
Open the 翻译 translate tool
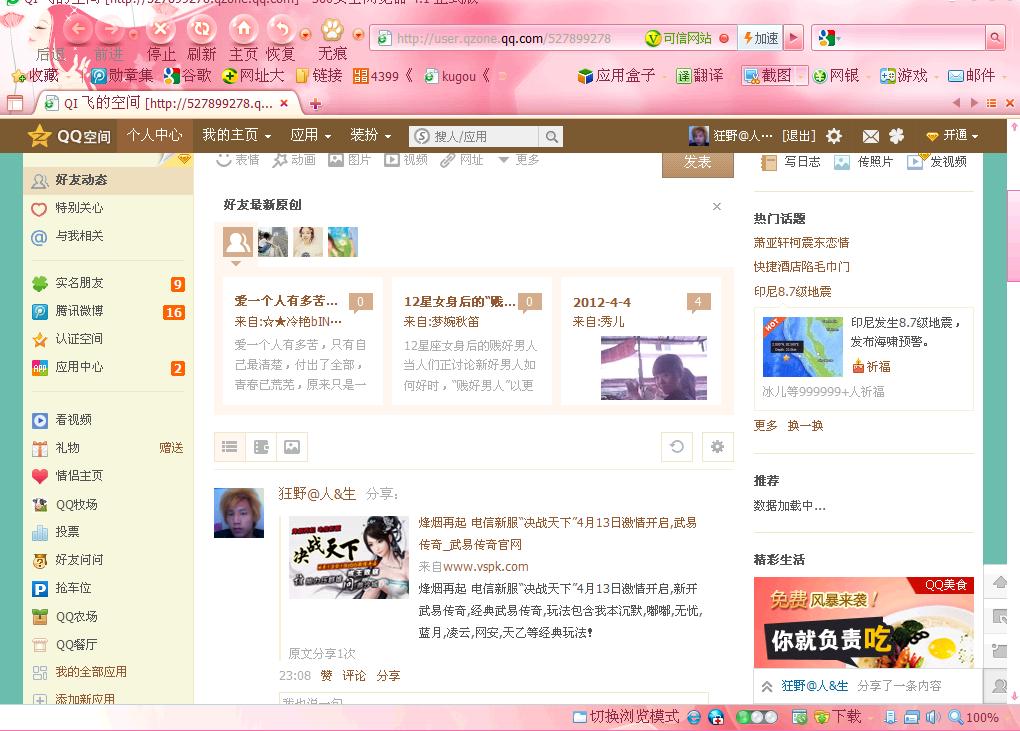[x=699, y=75]
